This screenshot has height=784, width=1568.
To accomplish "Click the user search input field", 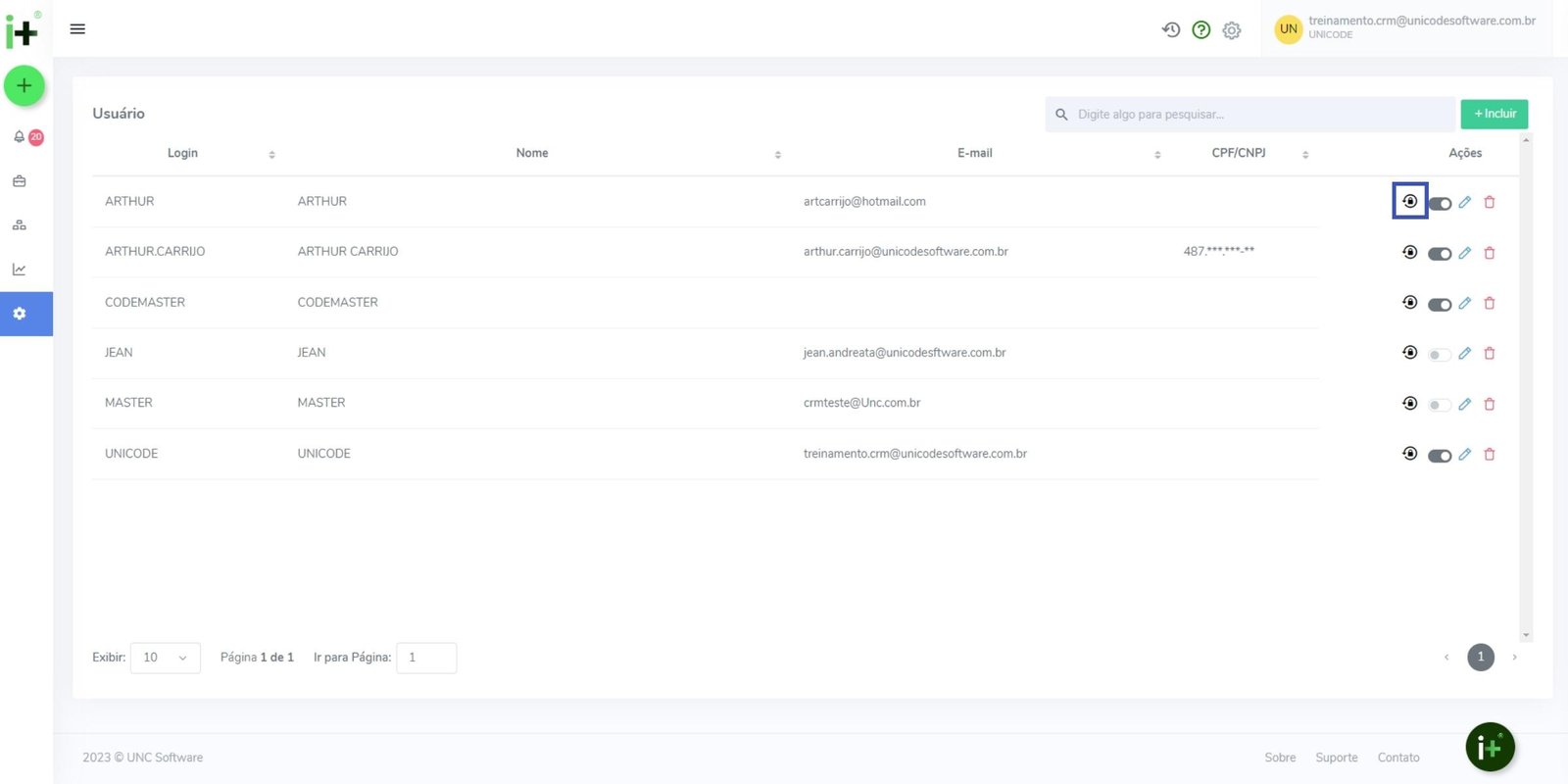I will point(1254,115).
